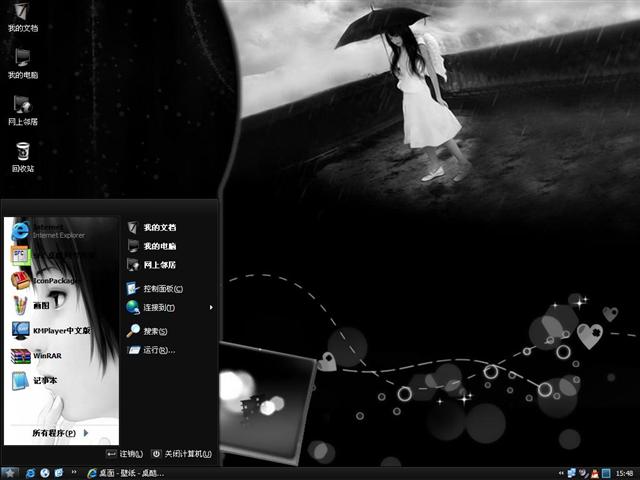Select 搜索(S) in the Start menu
Screen dimensions: 640x480
[x=154, y=331]
